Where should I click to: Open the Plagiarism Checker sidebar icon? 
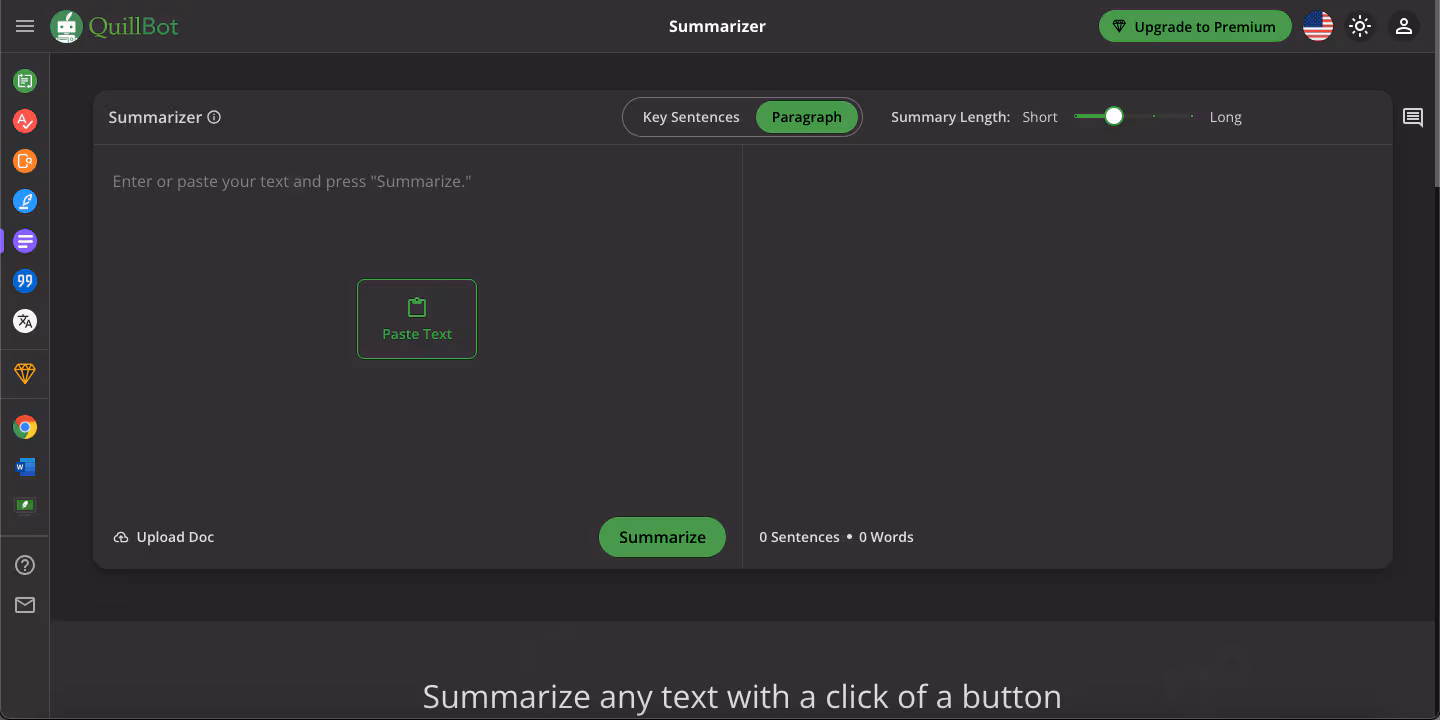pos(25,161)
